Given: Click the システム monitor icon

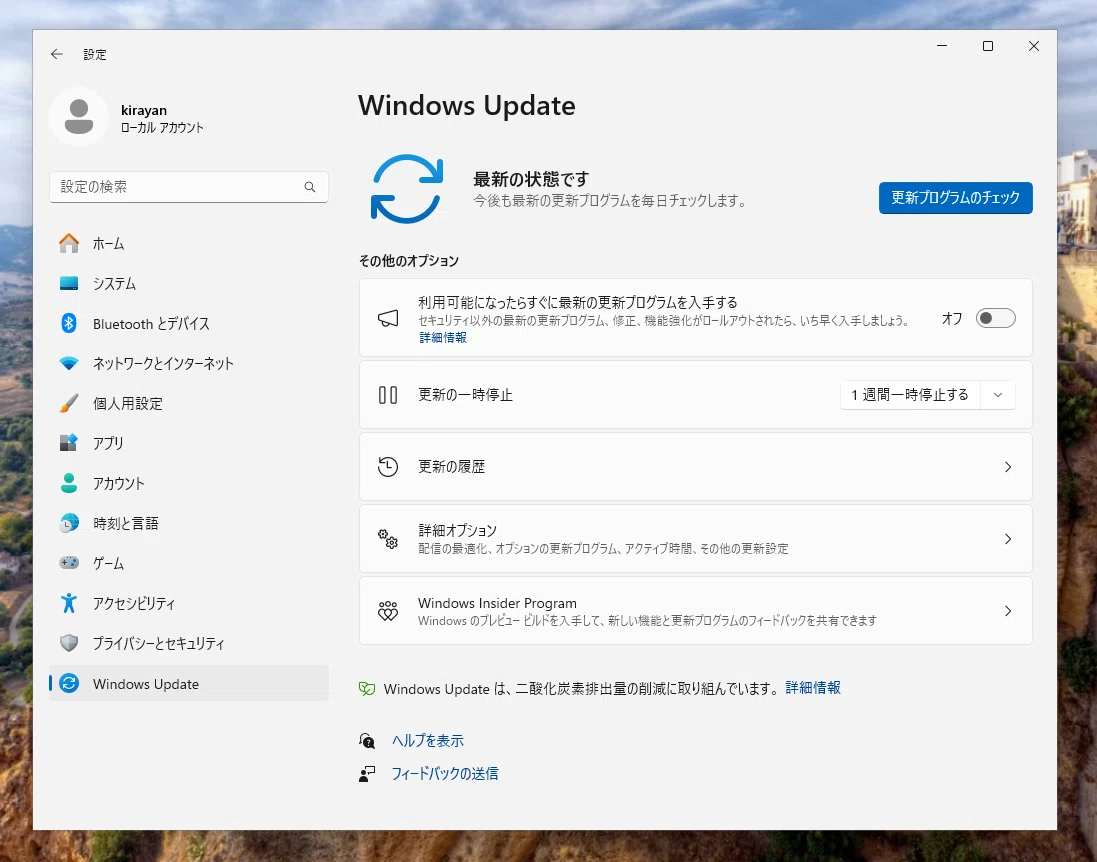Looking at the screenshot, I should pyautogui.click(x=69, y=283).
